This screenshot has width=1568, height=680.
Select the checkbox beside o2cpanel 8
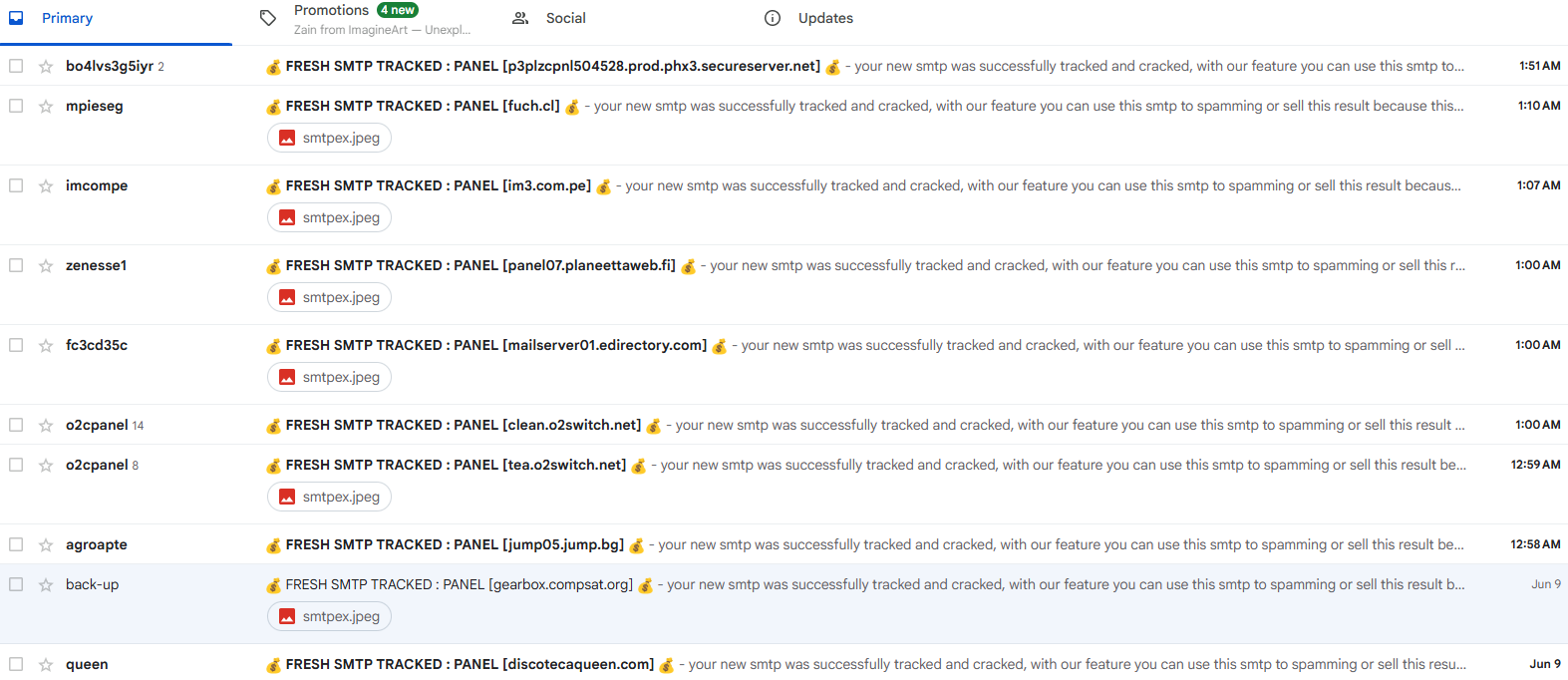[16, 465]
